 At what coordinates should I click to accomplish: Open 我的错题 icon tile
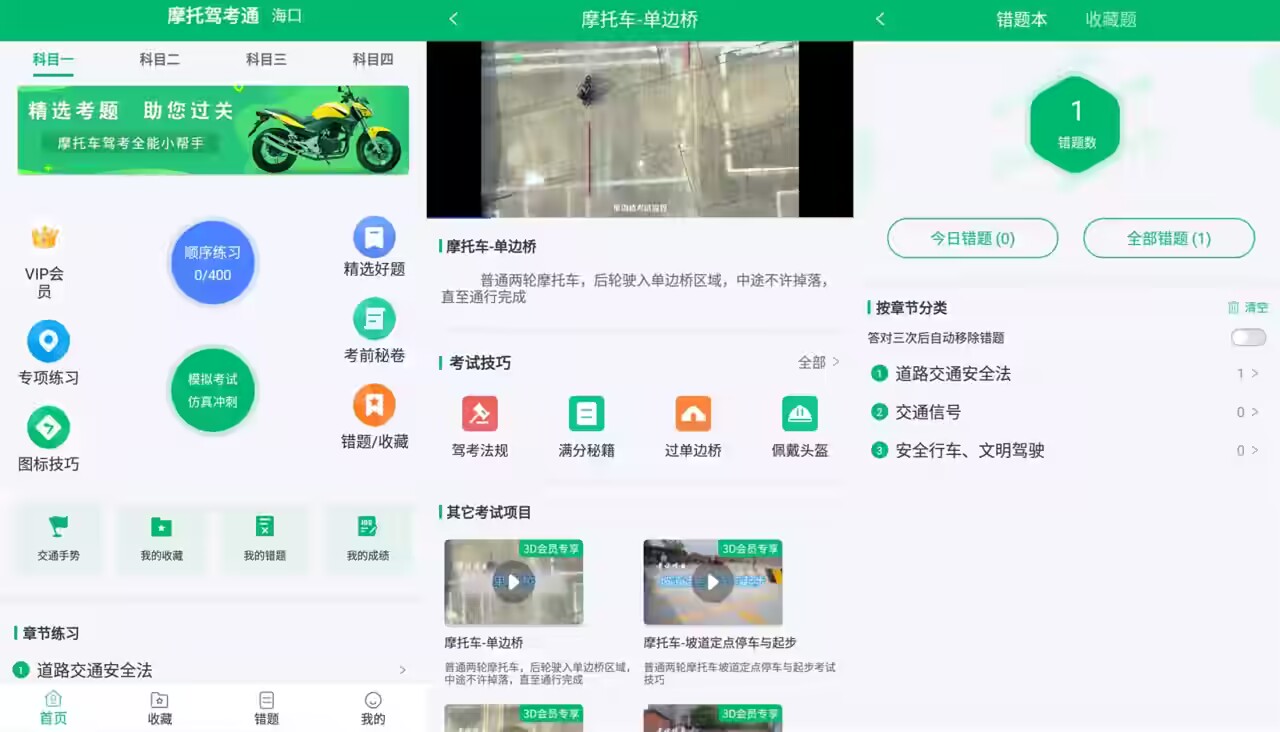(x=265, y=538)
